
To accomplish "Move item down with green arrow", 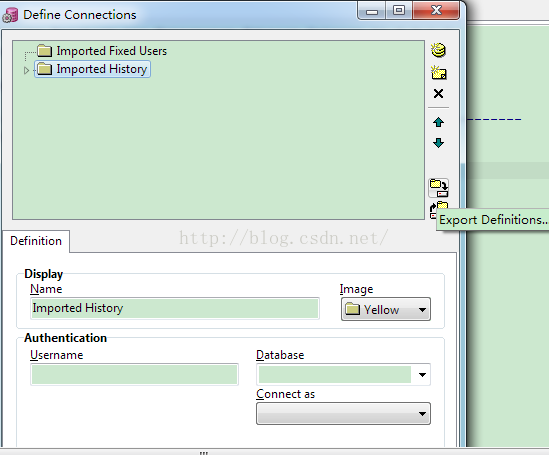I will tap(438, 143).
